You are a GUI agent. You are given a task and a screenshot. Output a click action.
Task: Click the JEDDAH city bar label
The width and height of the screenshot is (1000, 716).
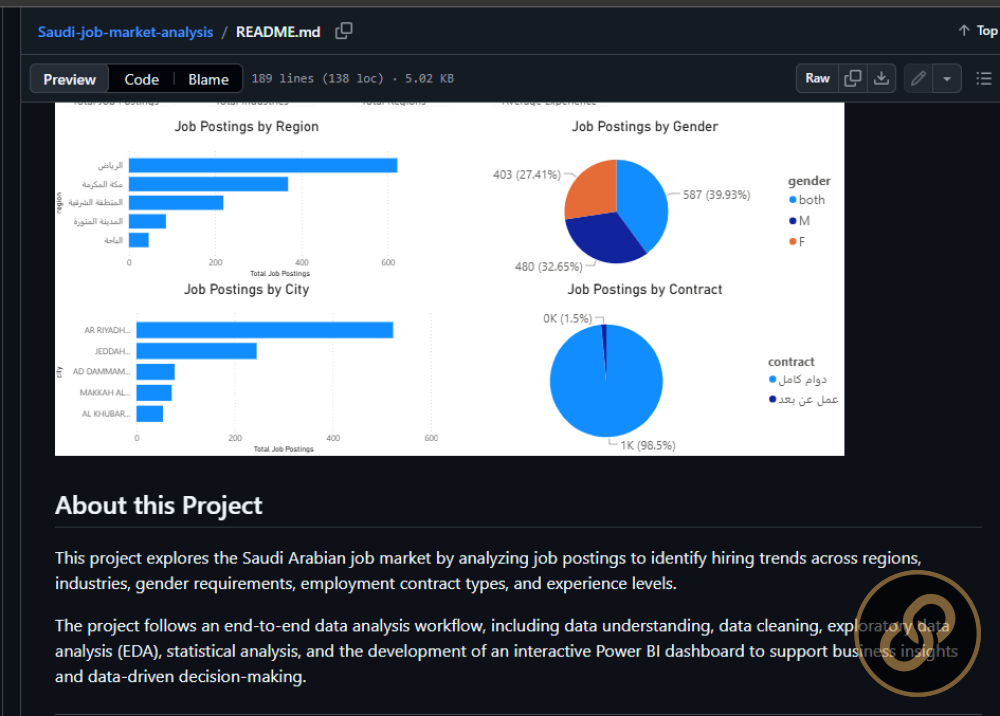112,351
